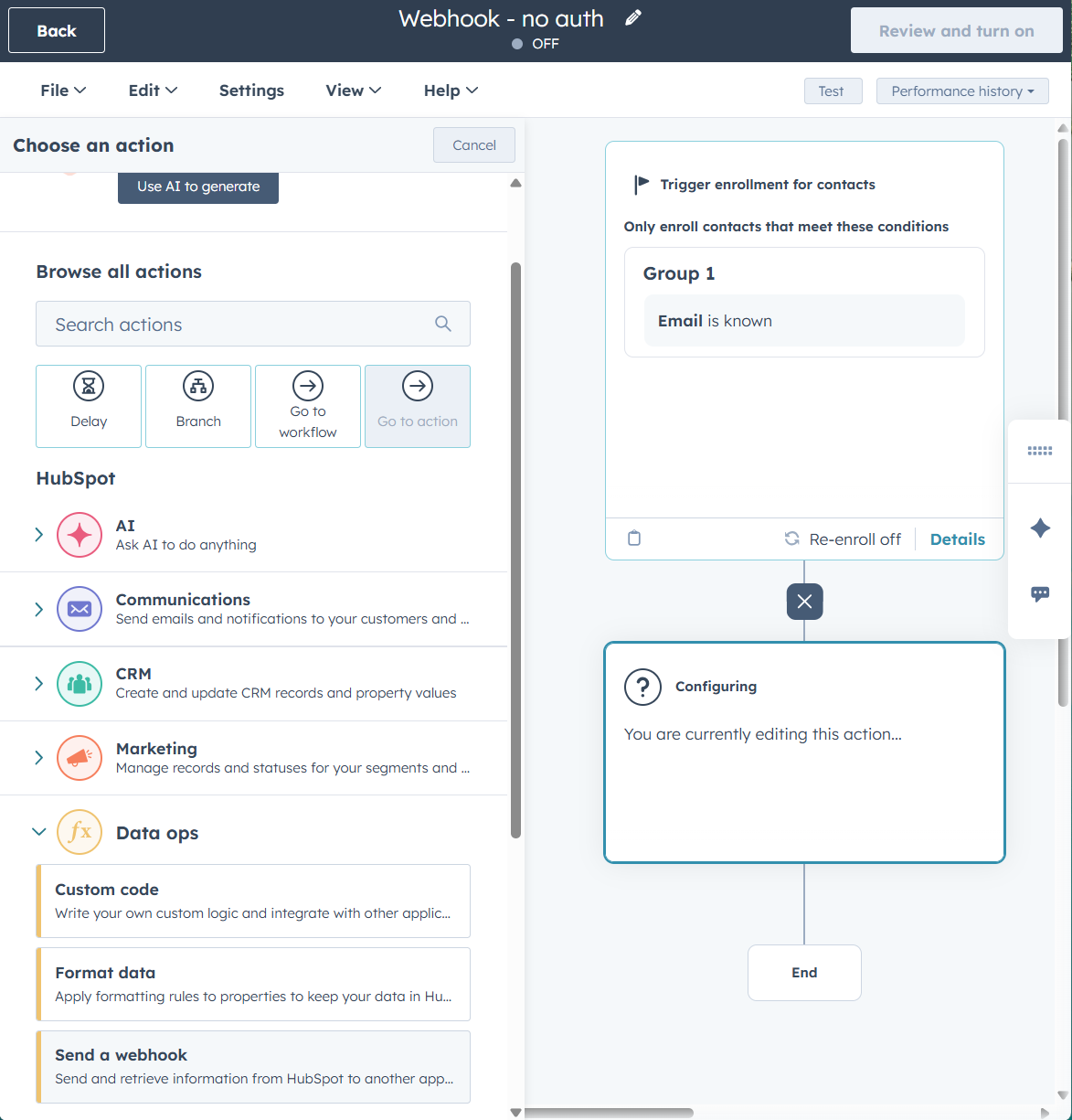The image size is (1072, 1120).
Task: Choose the Go to workflow action
Action: click(307, 405)
